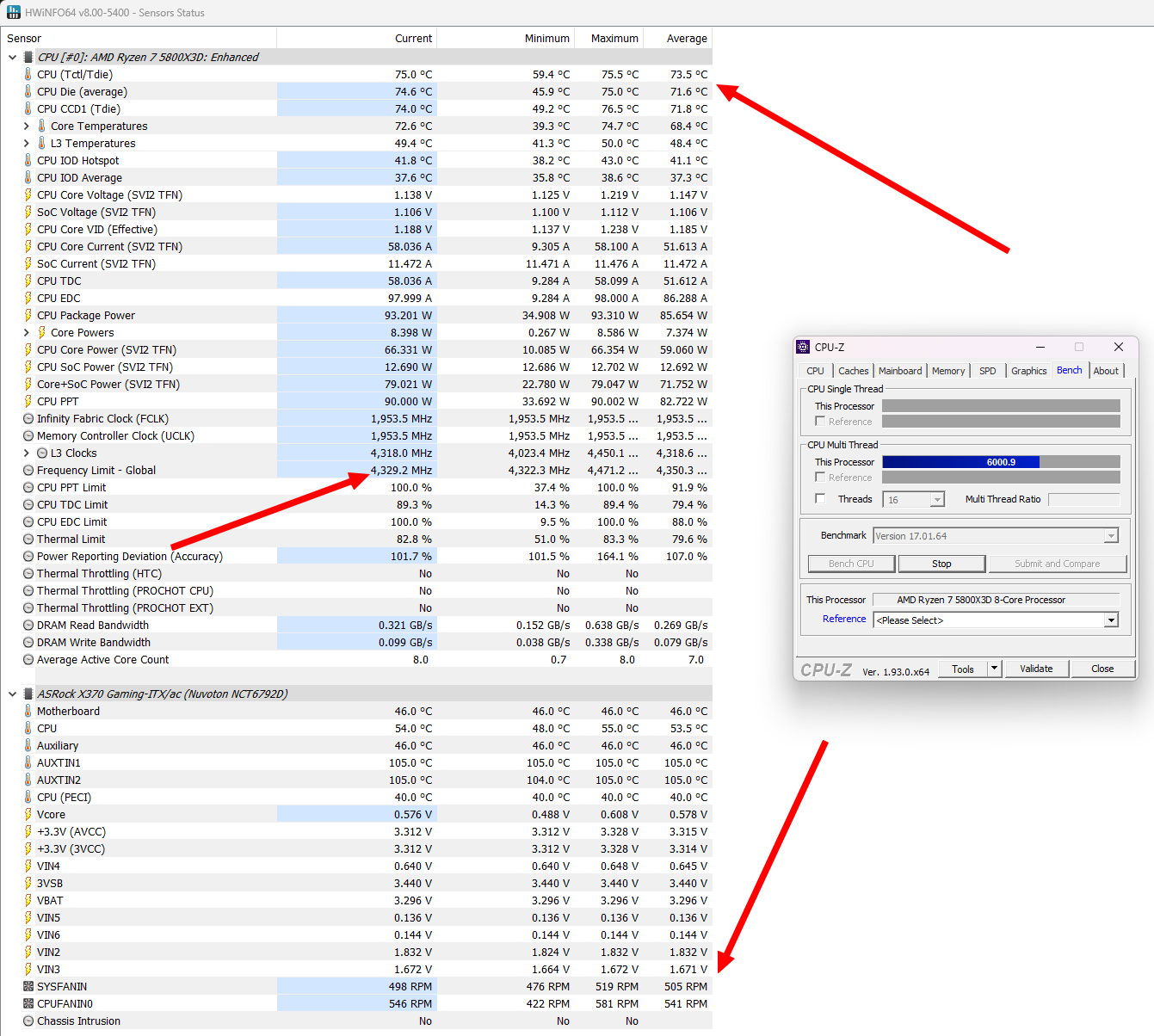Click icon beside Frequency Limit - Global
Image resolution: width=1154 pixels, height=1036 pixels.
pyautogui.click(x=28, y=470)
